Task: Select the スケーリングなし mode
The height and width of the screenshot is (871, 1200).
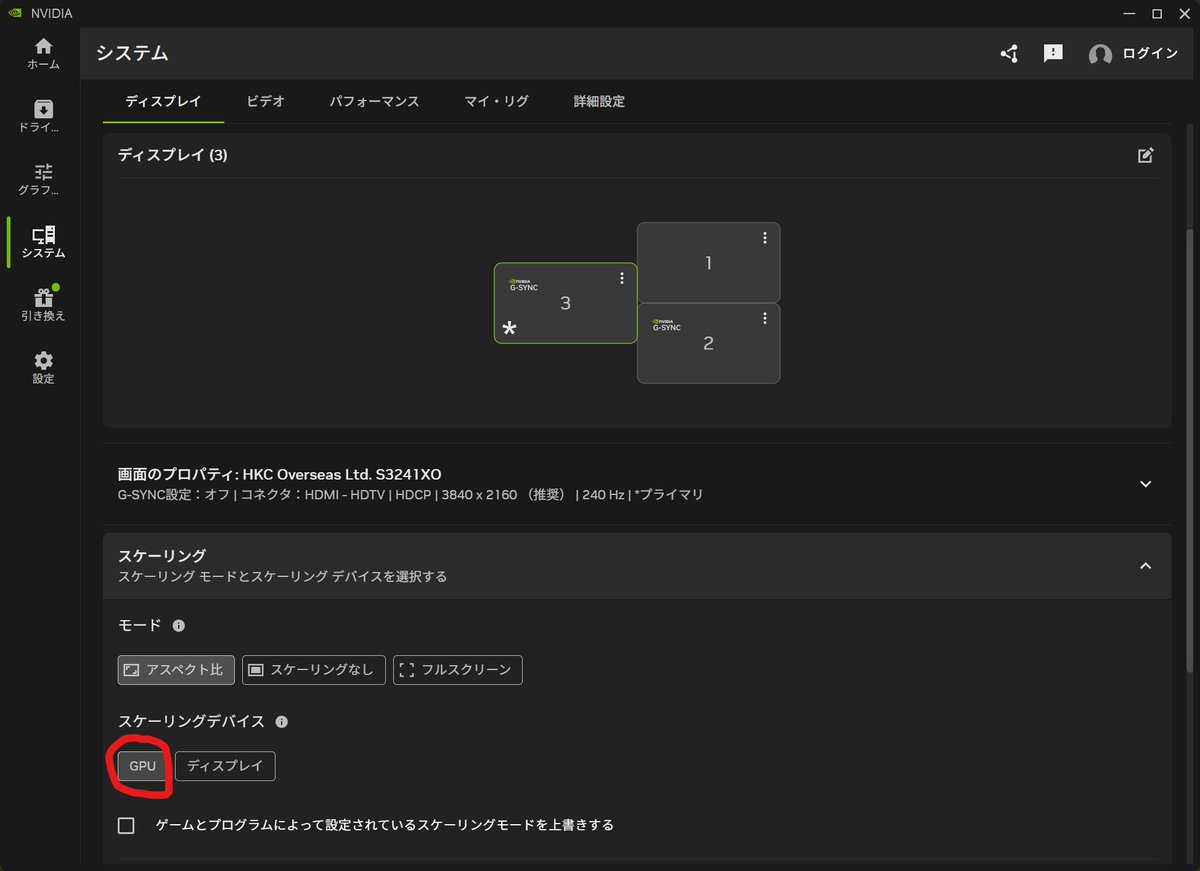Action: point(314,670)
